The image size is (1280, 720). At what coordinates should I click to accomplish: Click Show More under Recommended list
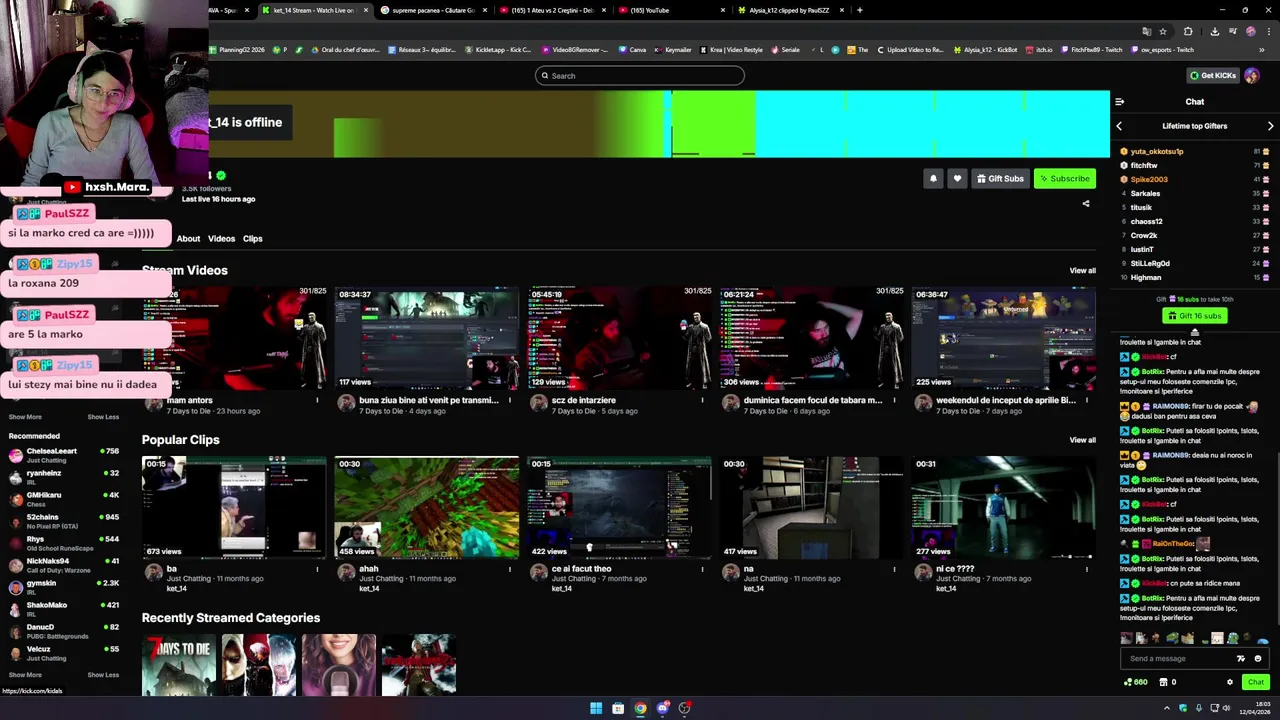point(25,675)
